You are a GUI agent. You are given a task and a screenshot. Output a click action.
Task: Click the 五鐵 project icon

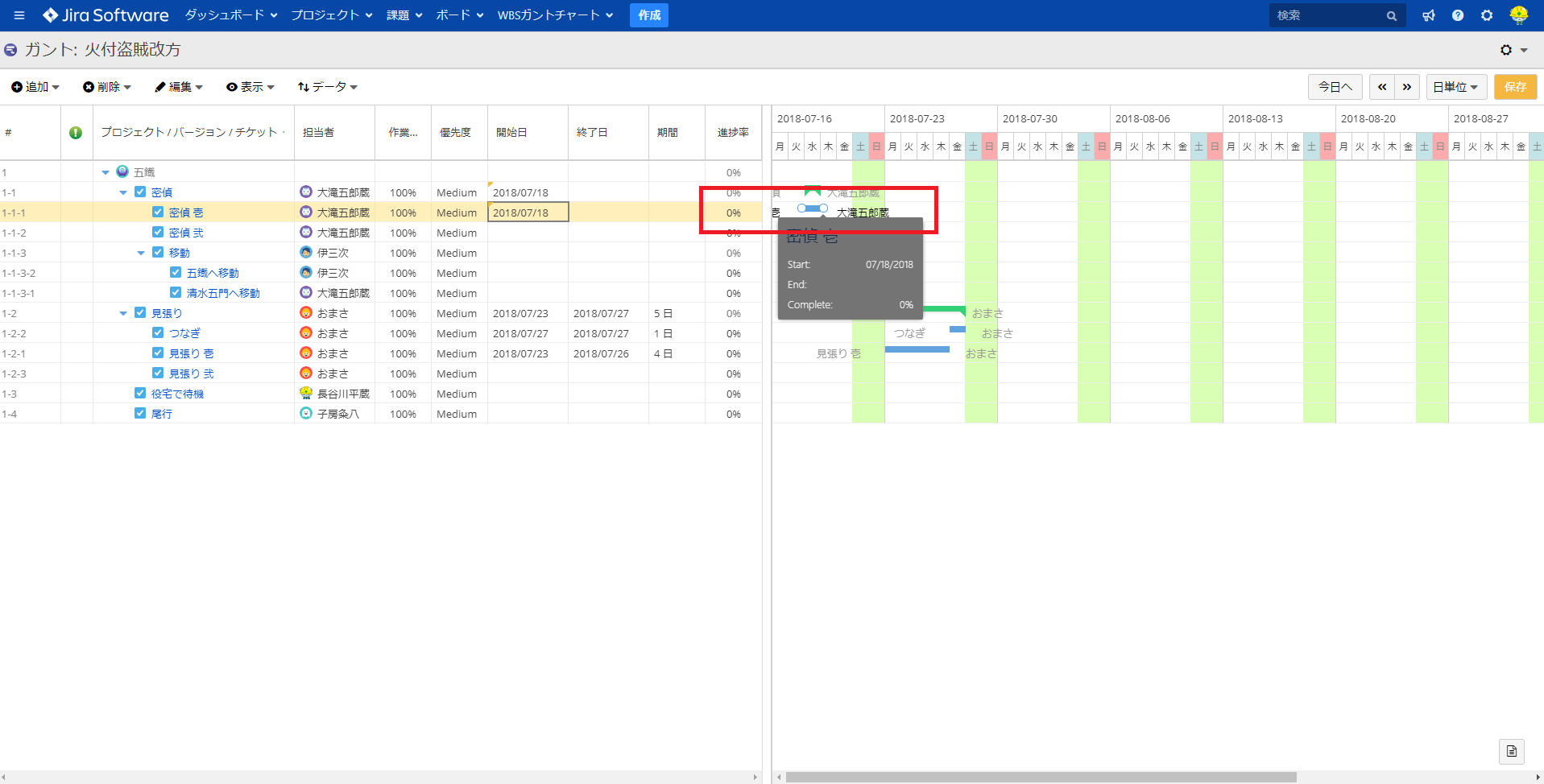click(122, 171)
